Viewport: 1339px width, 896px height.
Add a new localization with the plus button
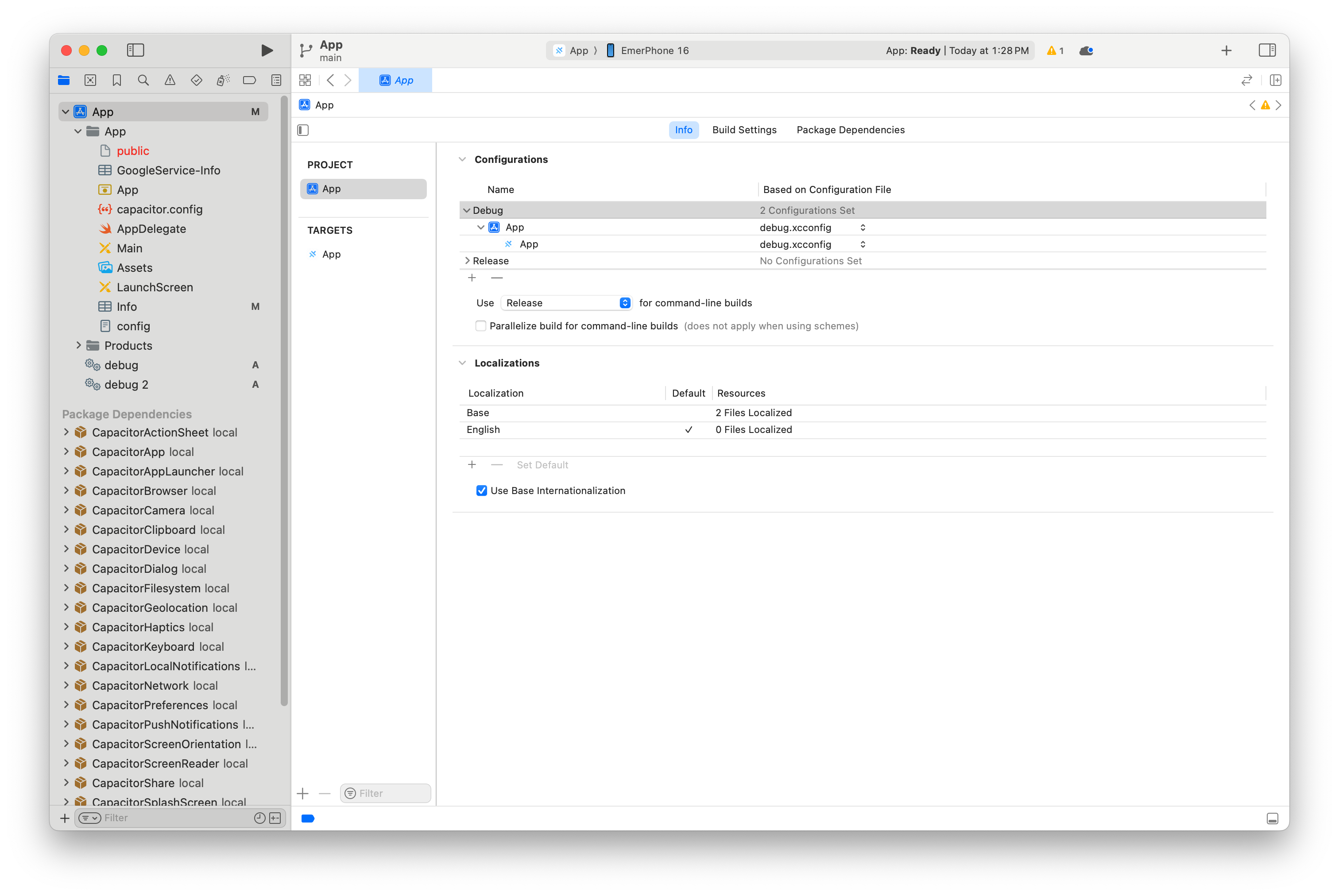[x=472, y=464]
